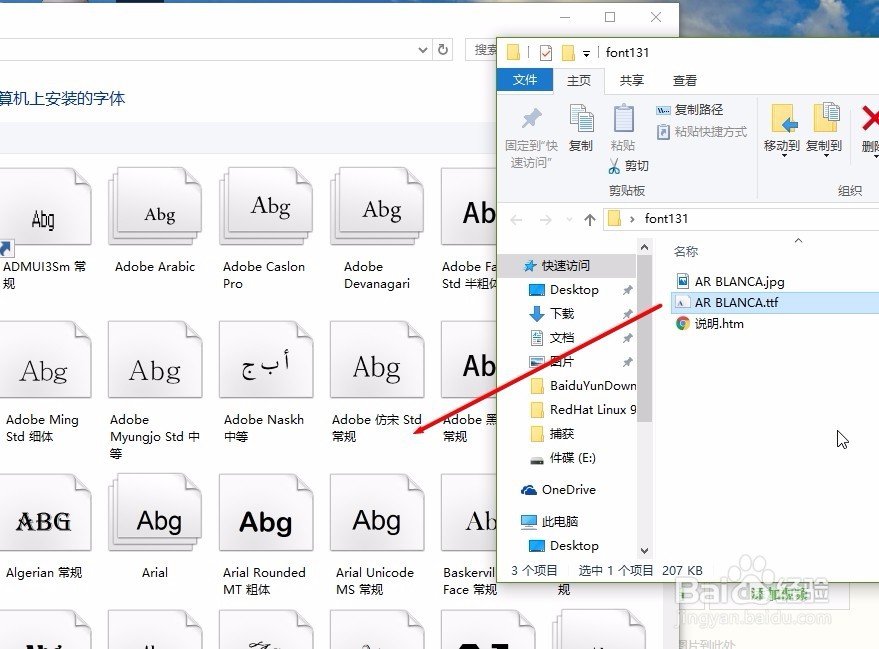The width and height of the screenshot is (879, 649).
Task: Open Desktop under Quick access
Action: click(x=574, y=290)
